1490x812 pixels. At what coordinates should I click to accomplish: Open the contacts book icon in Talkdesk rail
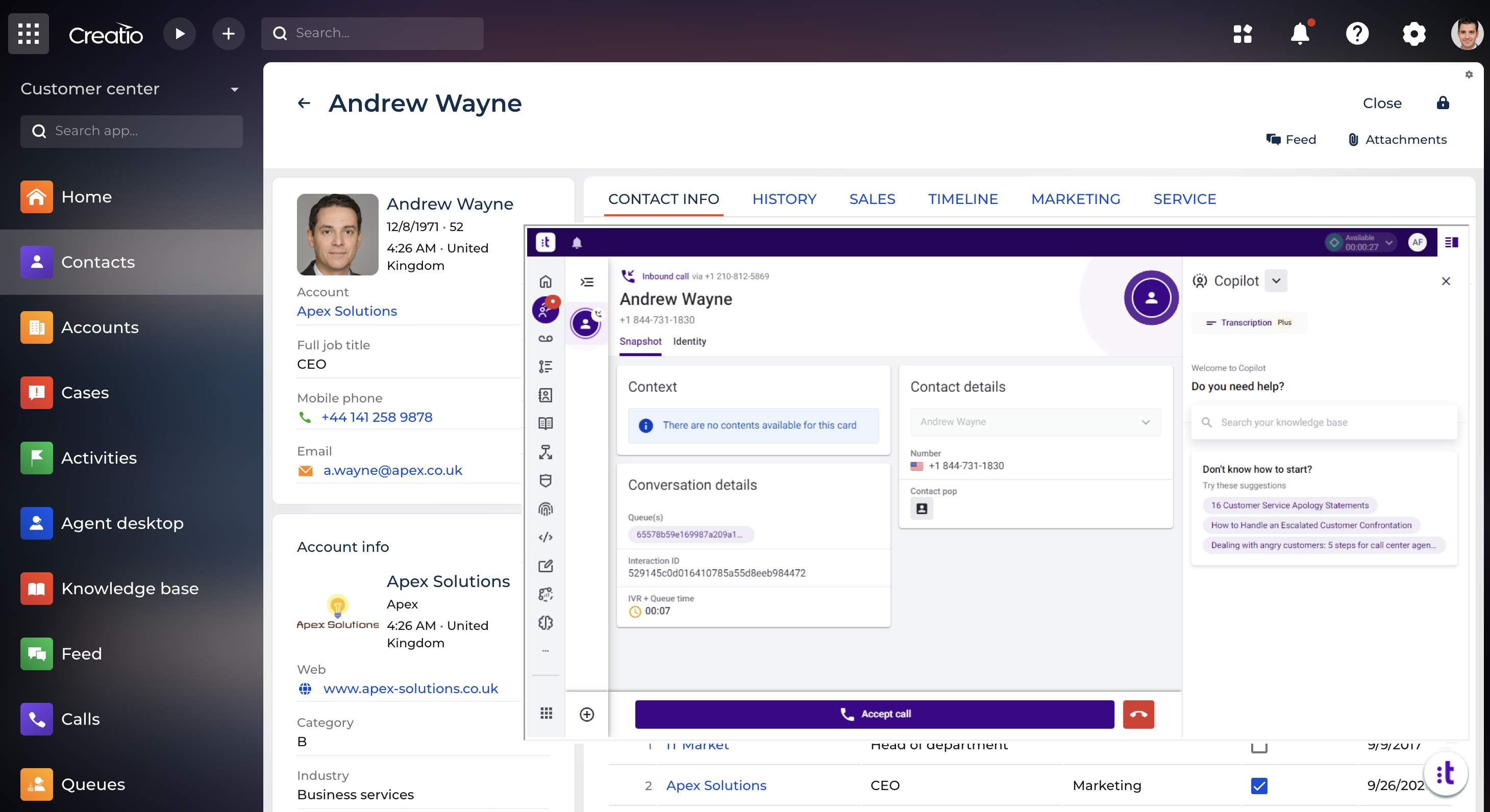point(545,395)
